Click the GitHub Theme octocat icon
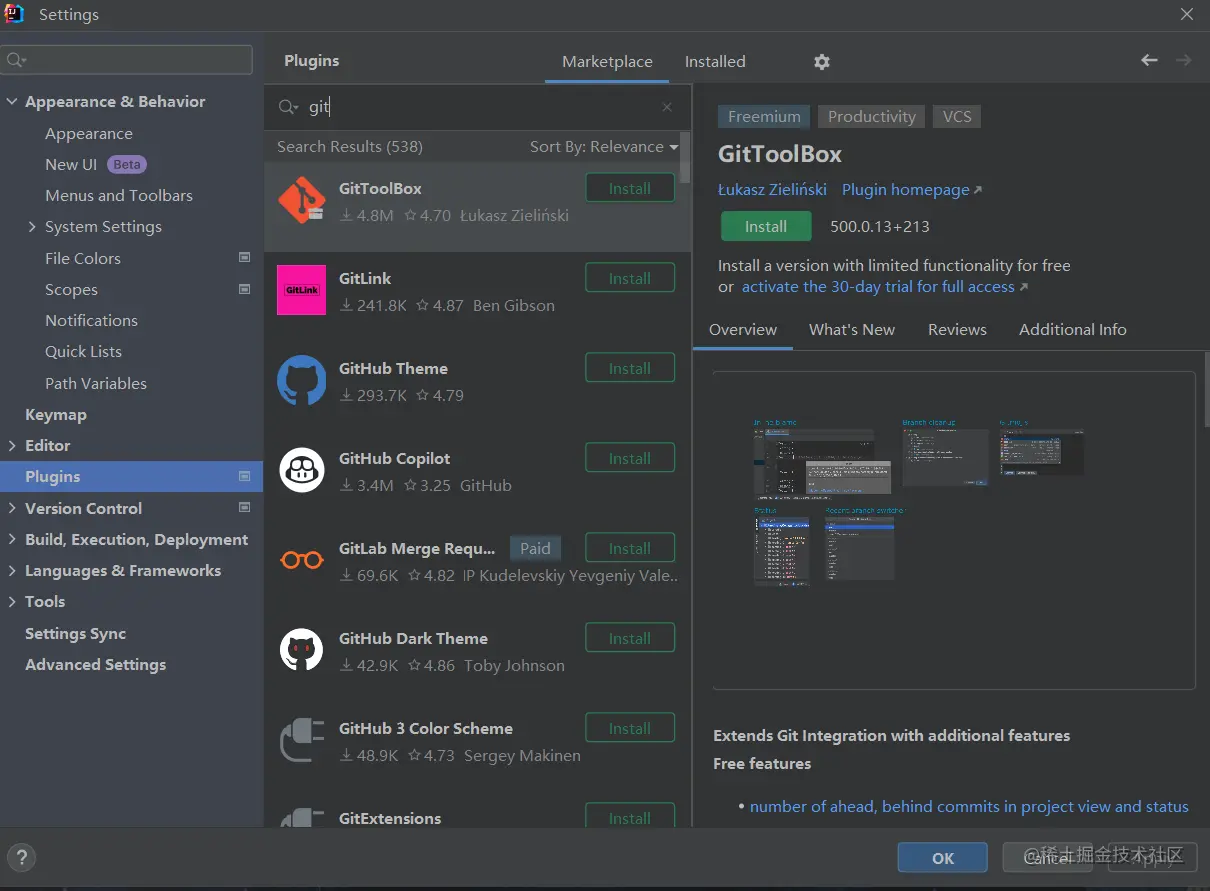The height and width of the screenshot is (891, 1210). 301,380
